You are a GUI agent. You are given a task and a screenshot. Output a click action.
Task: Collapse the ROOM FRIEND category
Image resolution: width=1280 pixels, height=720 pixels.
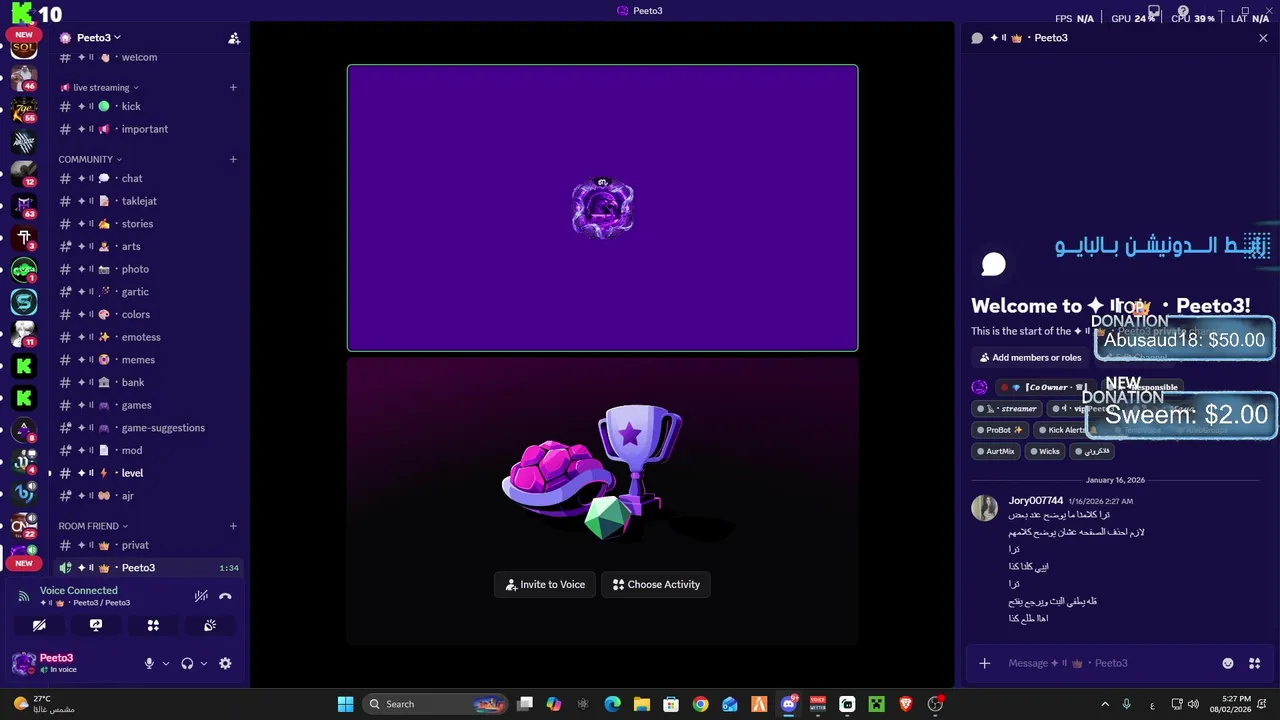[x=93, y=526]
